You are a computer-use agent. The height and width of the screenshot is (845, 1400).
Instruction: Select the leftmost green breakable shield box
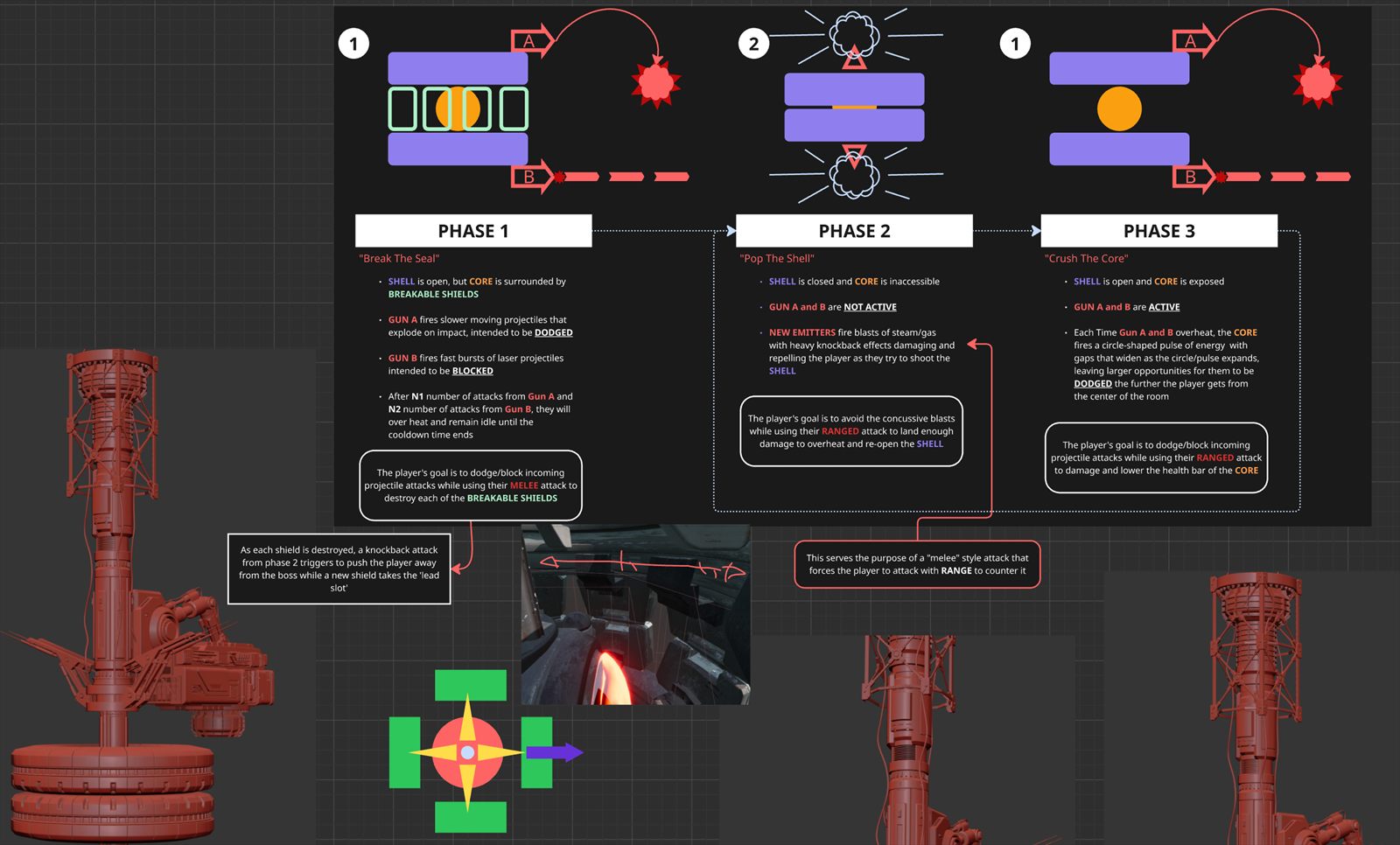pyautogui.click(x=402, y=109)
